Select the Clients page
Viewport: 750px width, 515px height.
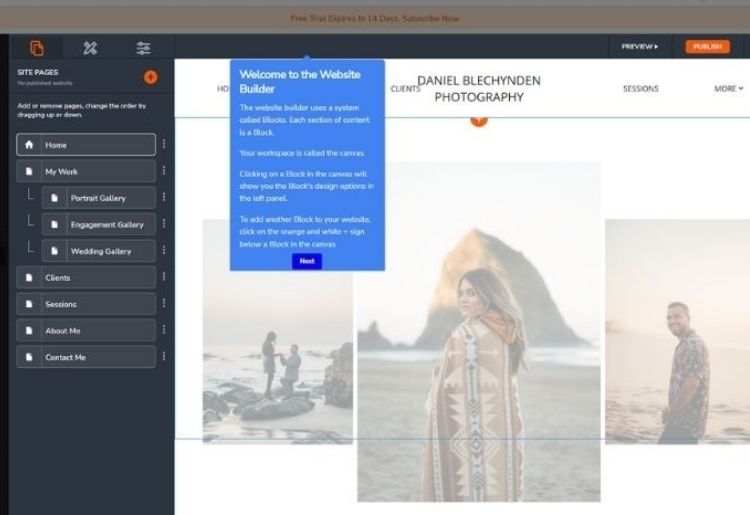(86, 277)
